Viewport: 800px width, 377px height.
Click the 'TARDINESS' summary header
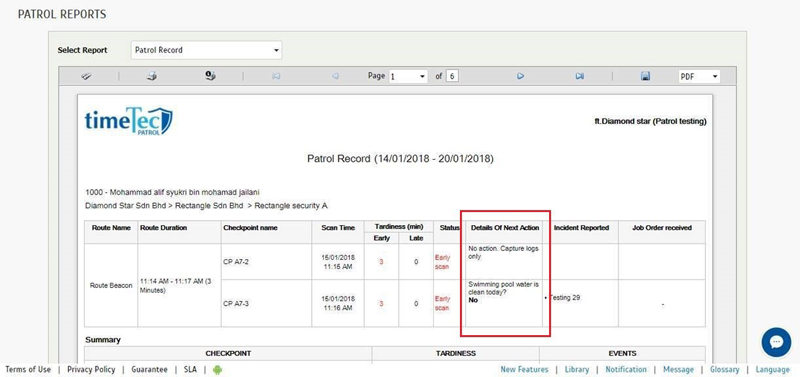(x=456, y=353)
